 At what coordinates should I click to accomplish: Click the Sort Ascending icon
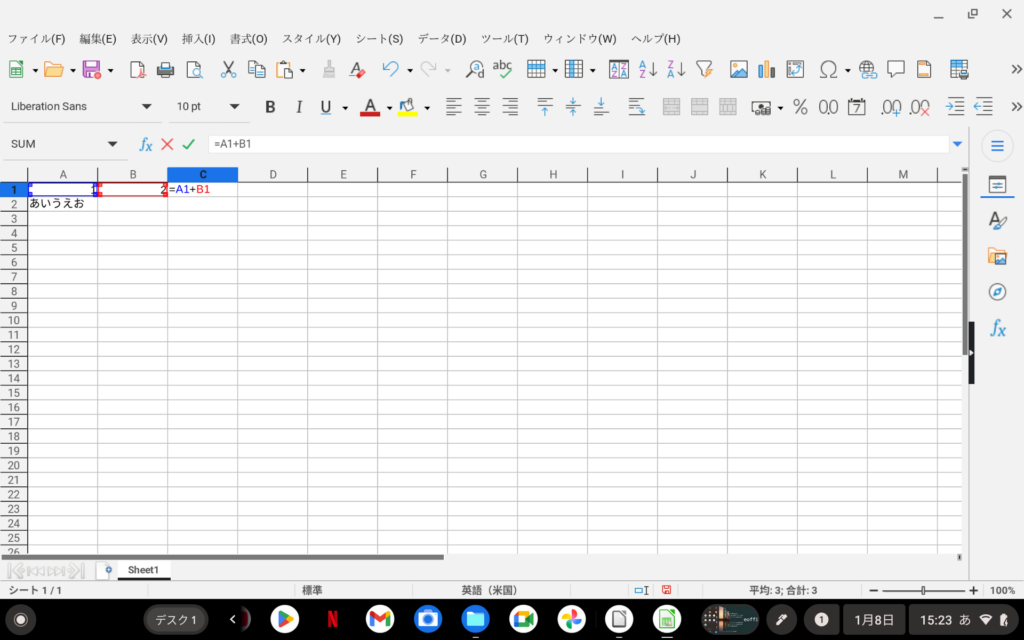[648, 70]
